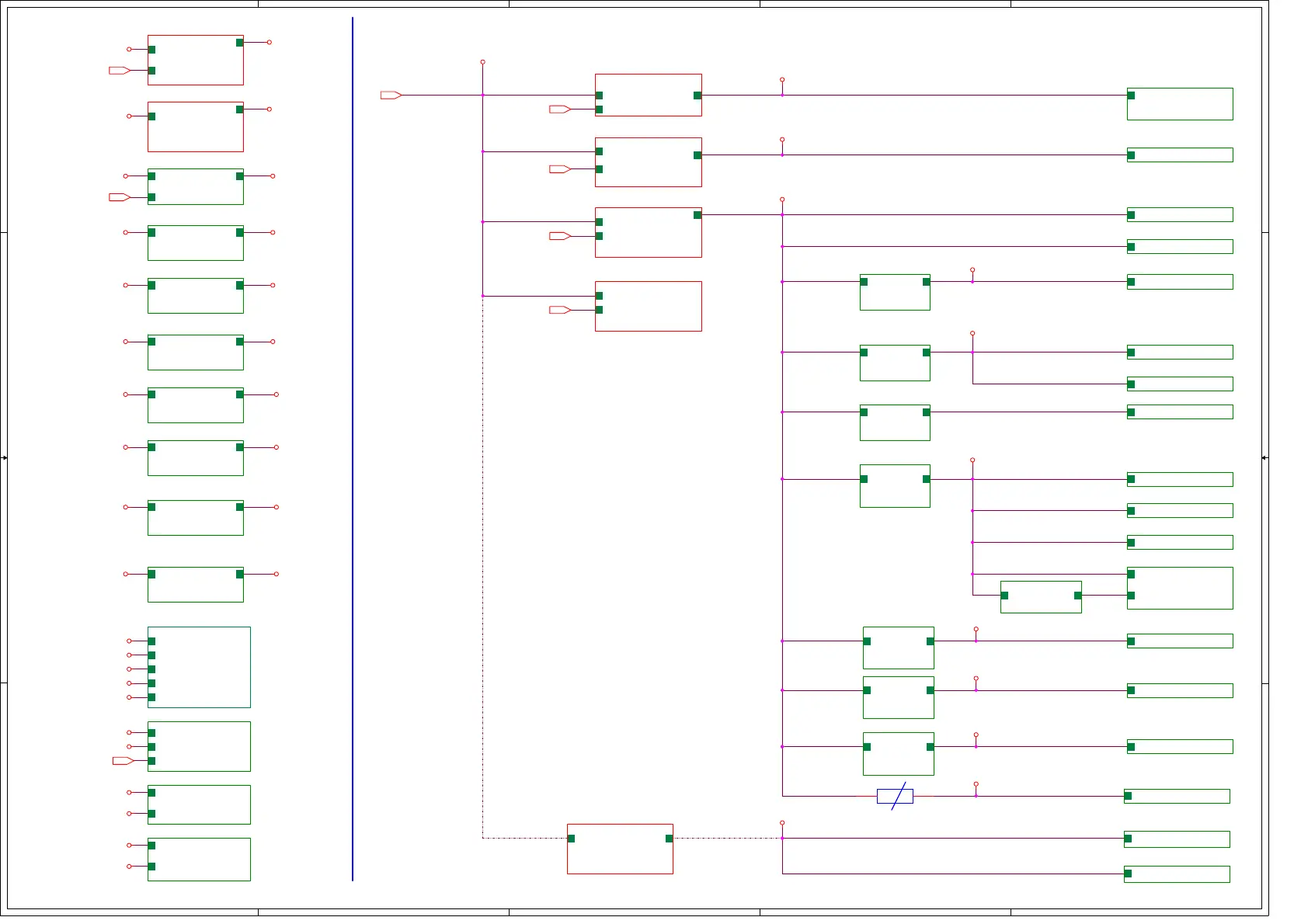Select the tall green block fed by the topmost red block
The height and width of the screenshot is (924, 1308).
[1180, 104]
